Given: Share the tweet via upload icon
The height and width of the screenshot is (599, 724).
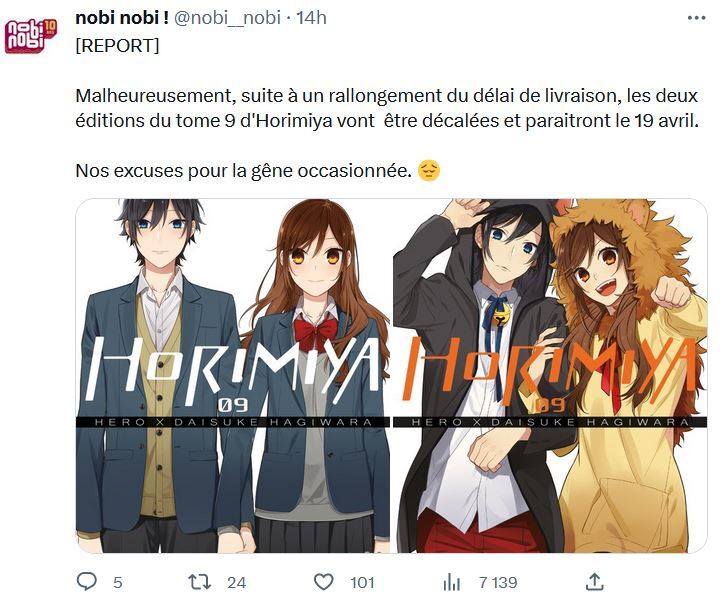Looking at the screenshot, I should (x=594, y=582).
